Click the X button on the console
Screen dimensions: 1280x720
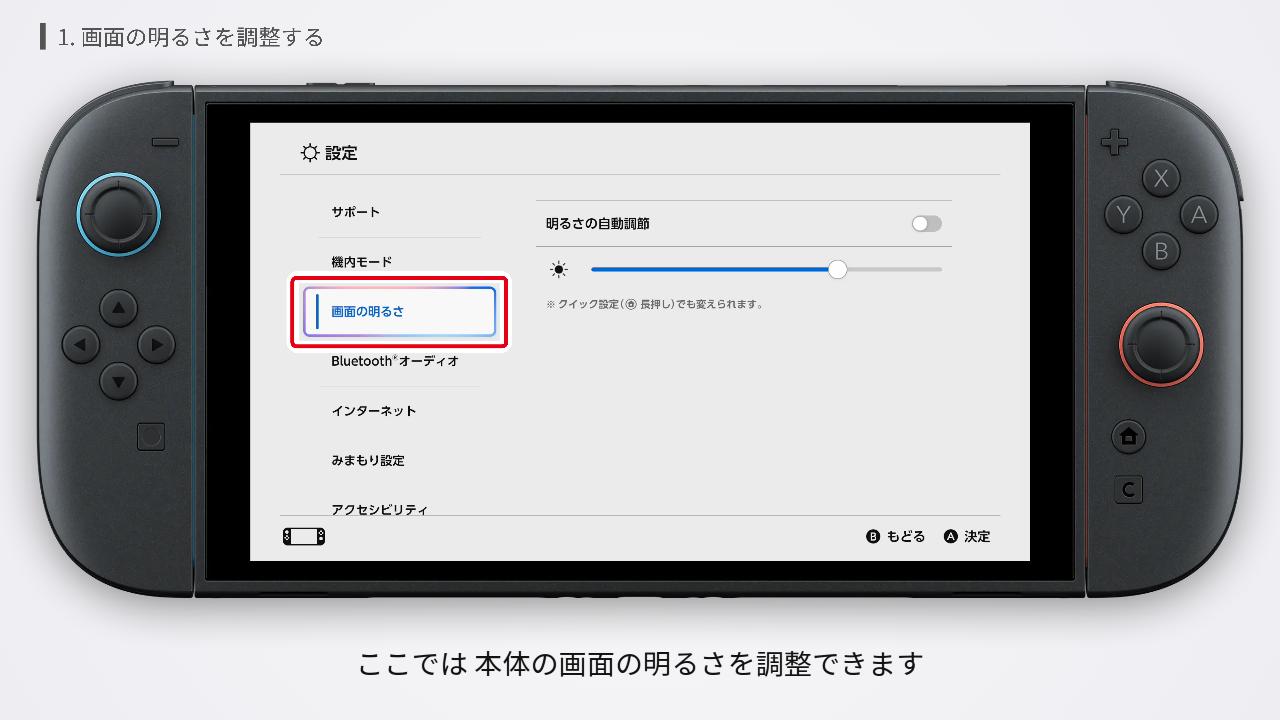tap(1162, 179)
